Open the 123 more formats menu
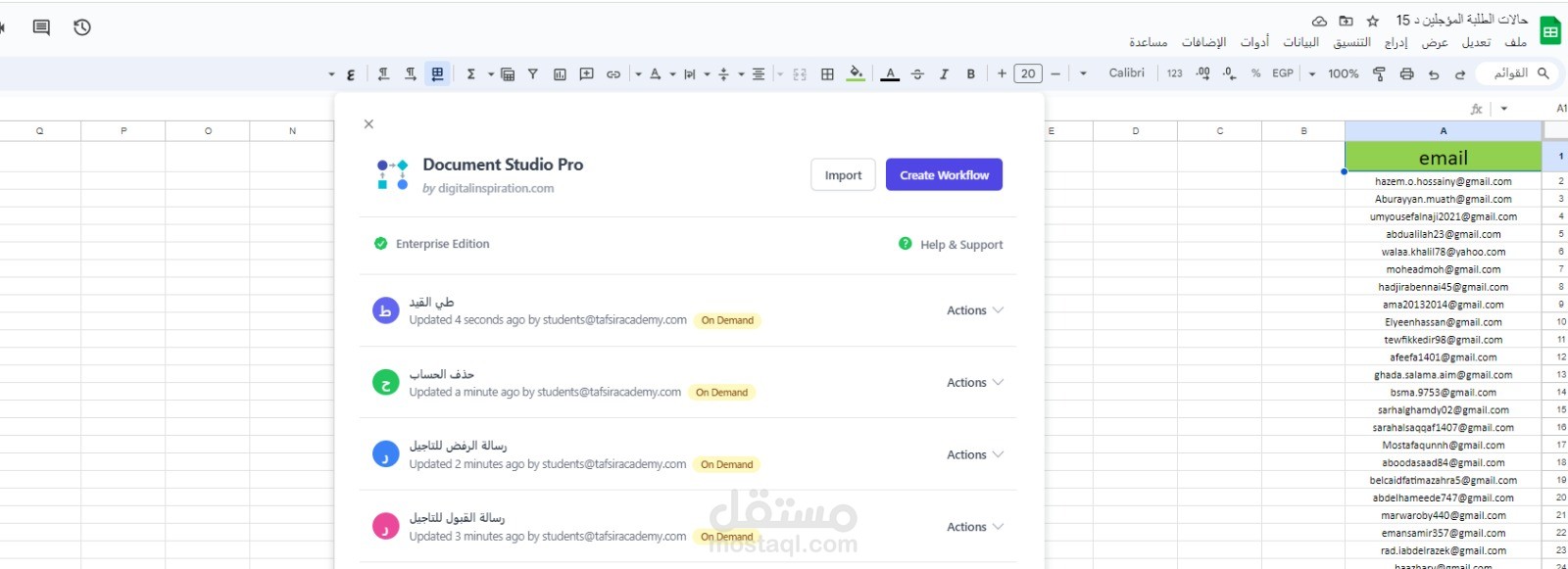The height and width of the screenshot is (569, 1568). tap(1174, 73)
